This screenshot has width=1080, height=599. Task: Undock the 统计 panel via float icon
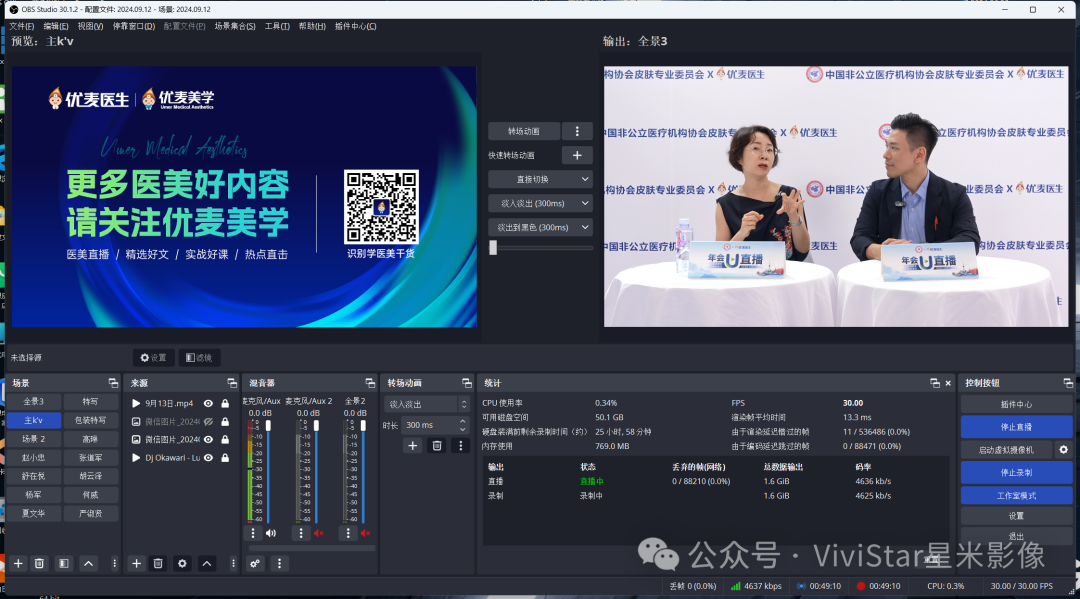pos(935,383)
